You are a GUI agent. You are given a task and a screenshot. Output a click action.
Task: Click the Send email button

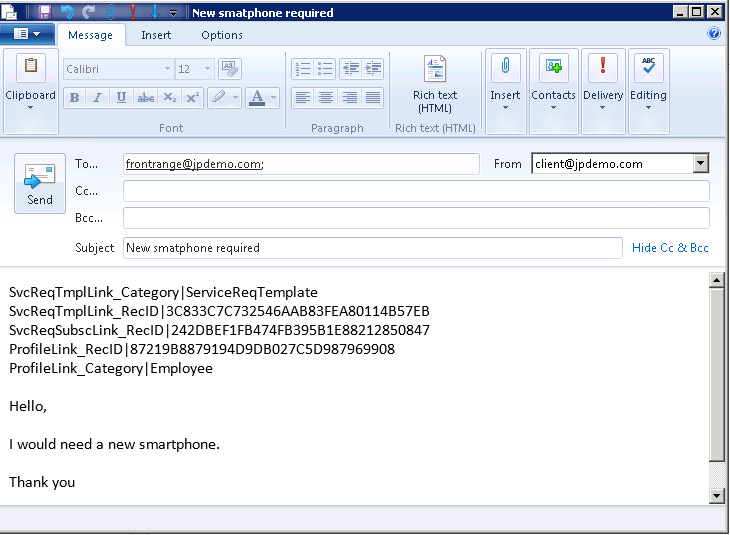click(x=40, y=183)
